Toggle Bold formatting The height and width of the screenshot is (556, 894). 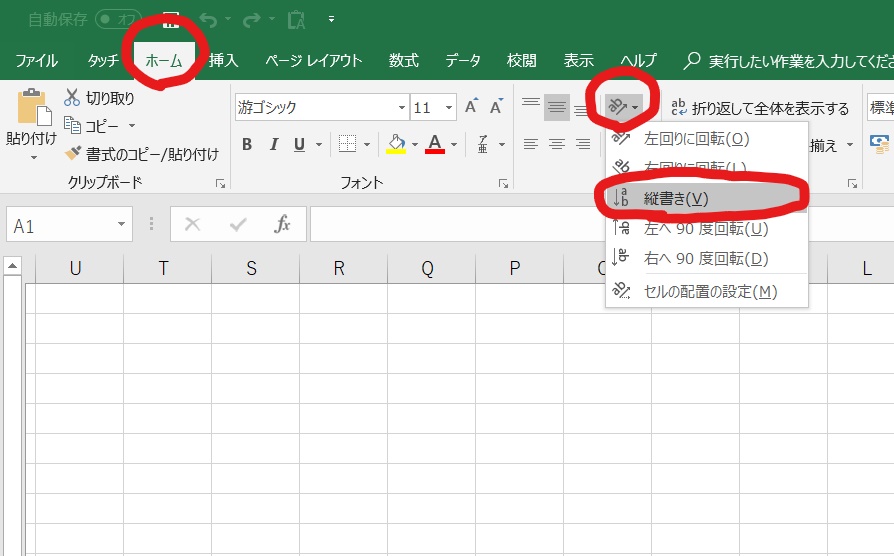click(x=247, y=144)
